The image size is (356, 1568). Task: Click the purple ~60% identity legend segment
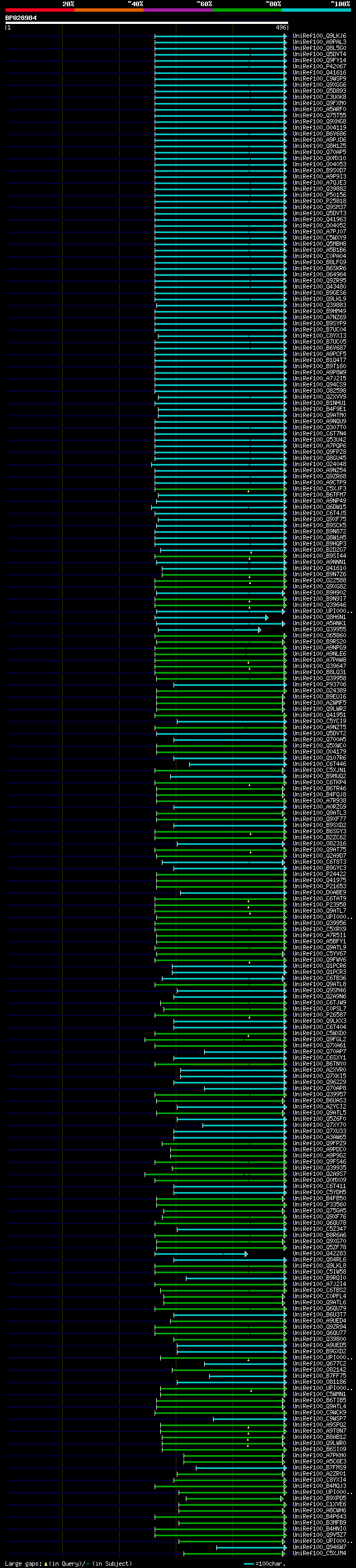point(177,10)
